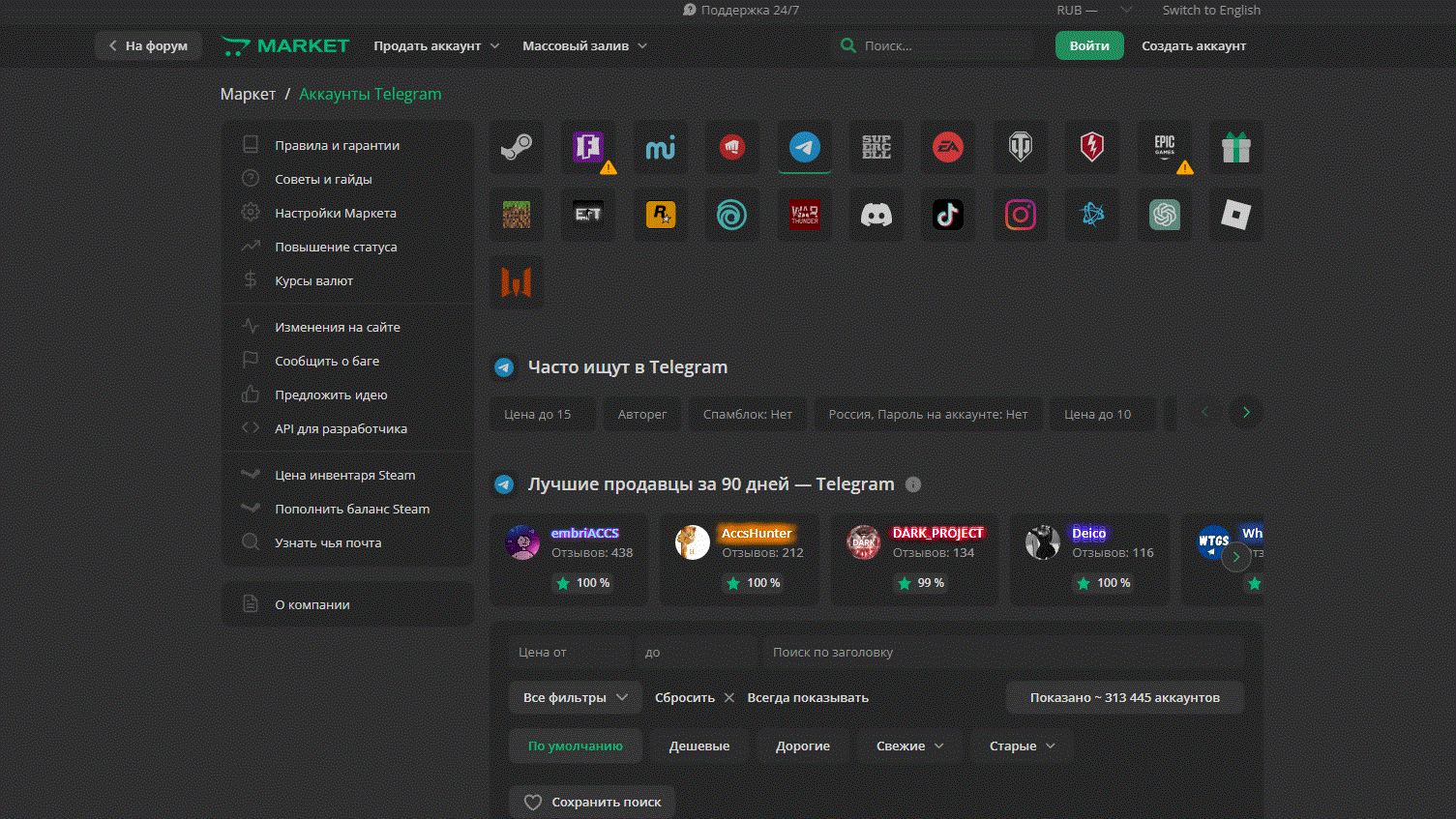Screen dimensions: 1456x819
Task: Open the TikTok accounts category icon
Action: point(948,215)
